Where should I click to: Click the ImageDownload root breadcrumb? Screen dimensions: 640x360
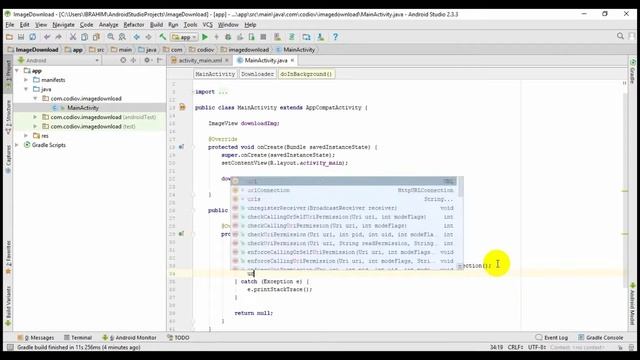point(33,50)
